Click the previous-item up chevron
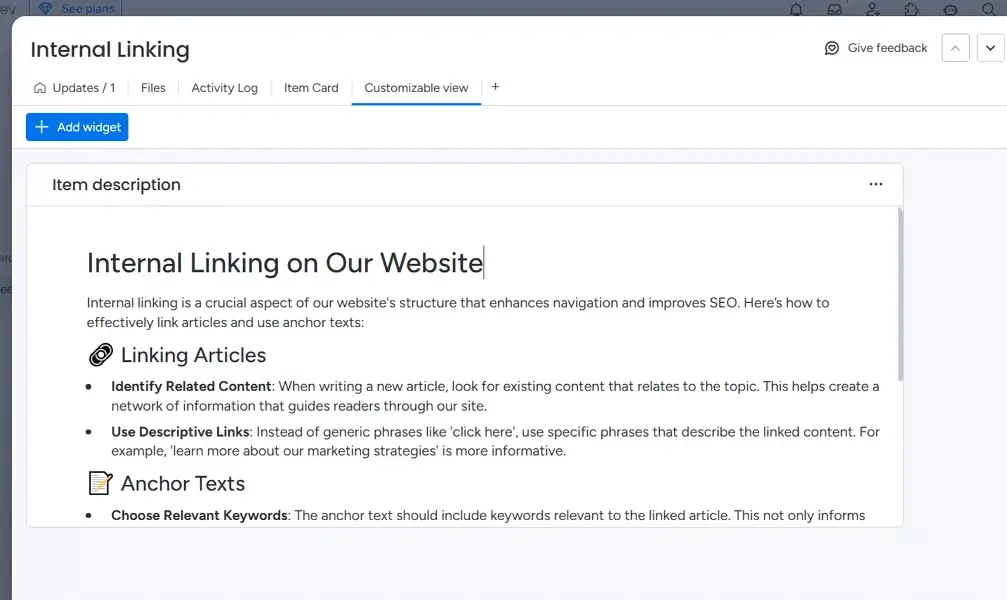 pos(955,47)
